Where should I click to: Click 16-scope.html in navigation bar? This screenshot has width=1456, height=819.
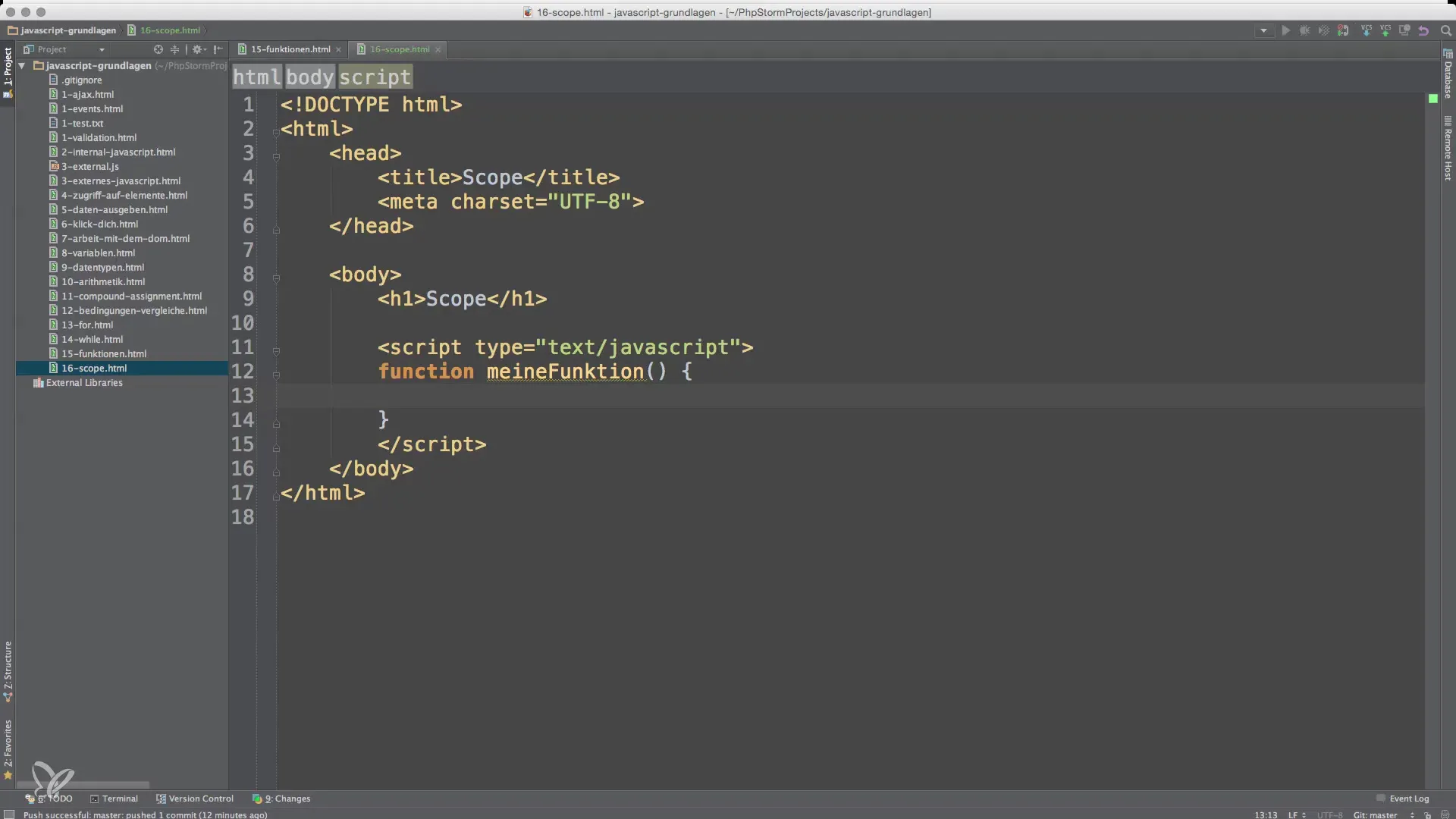(164, 30)
